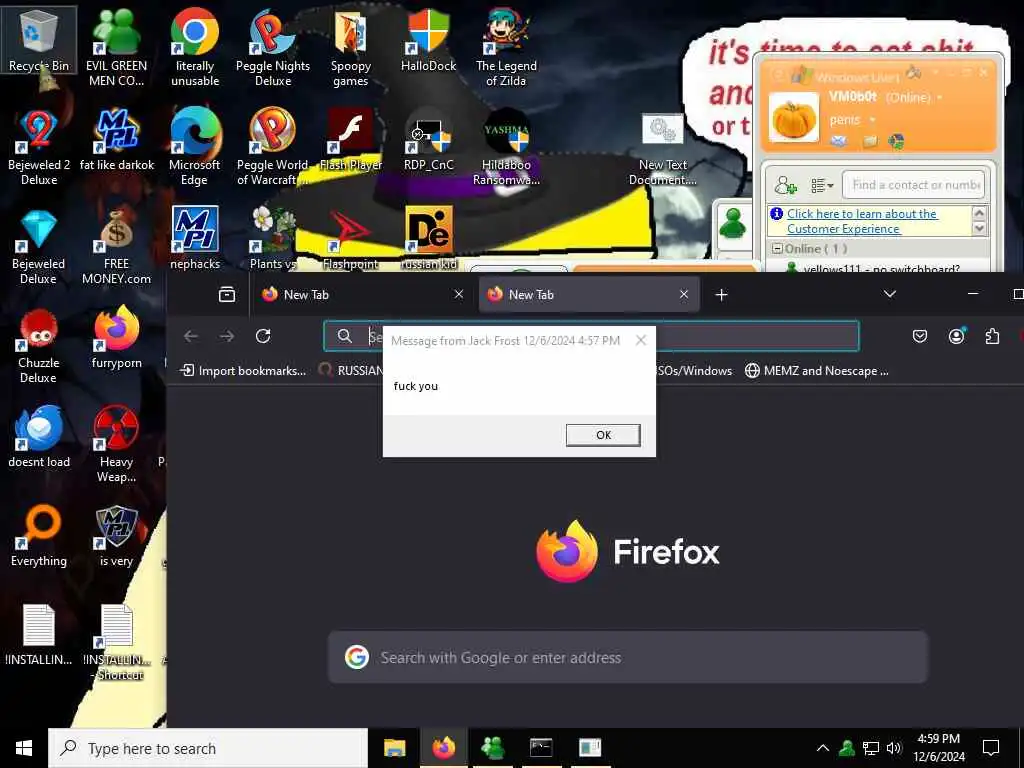The height and width of the screenshot is (768, 1024).
Task: Open a new Firefox tab with plus
Action: 721,295
